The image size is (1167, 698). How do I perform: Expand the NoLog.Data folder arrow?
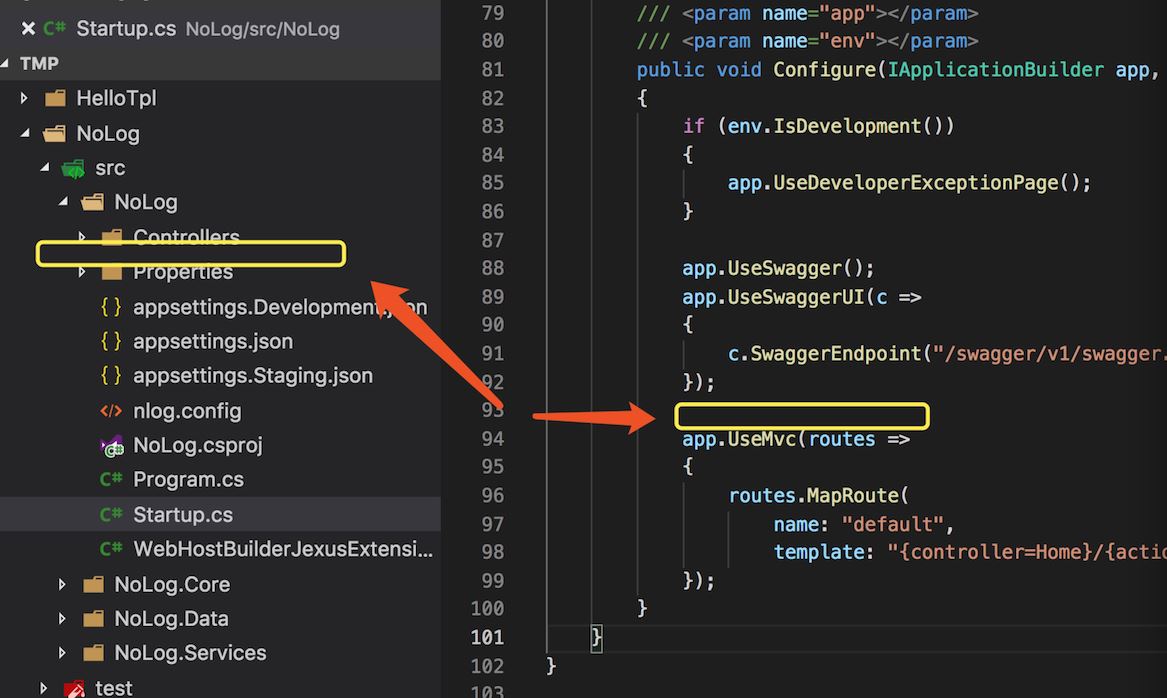63,619
